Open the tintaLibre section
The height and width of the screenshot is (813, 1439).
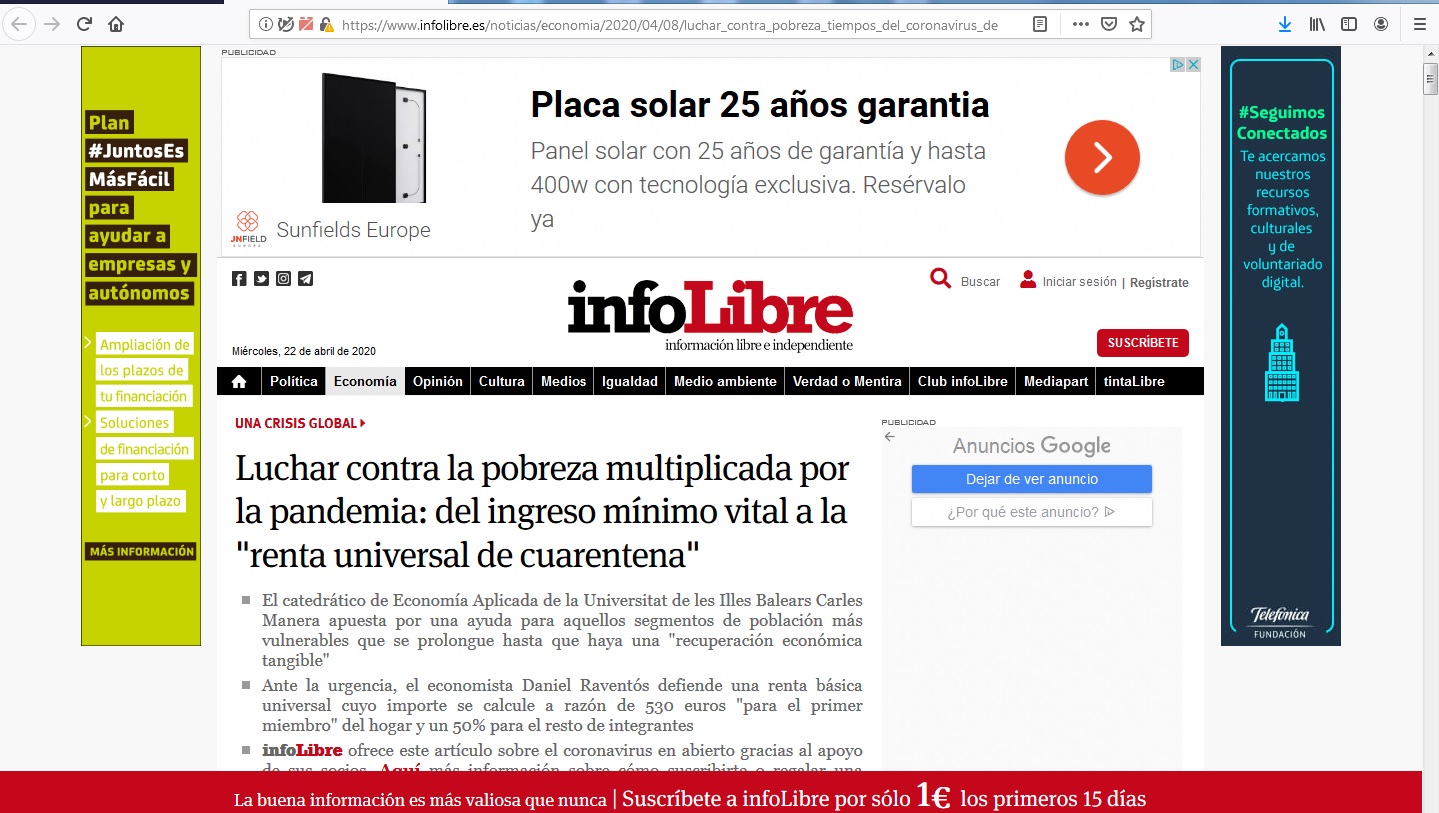coord(1134,381)
